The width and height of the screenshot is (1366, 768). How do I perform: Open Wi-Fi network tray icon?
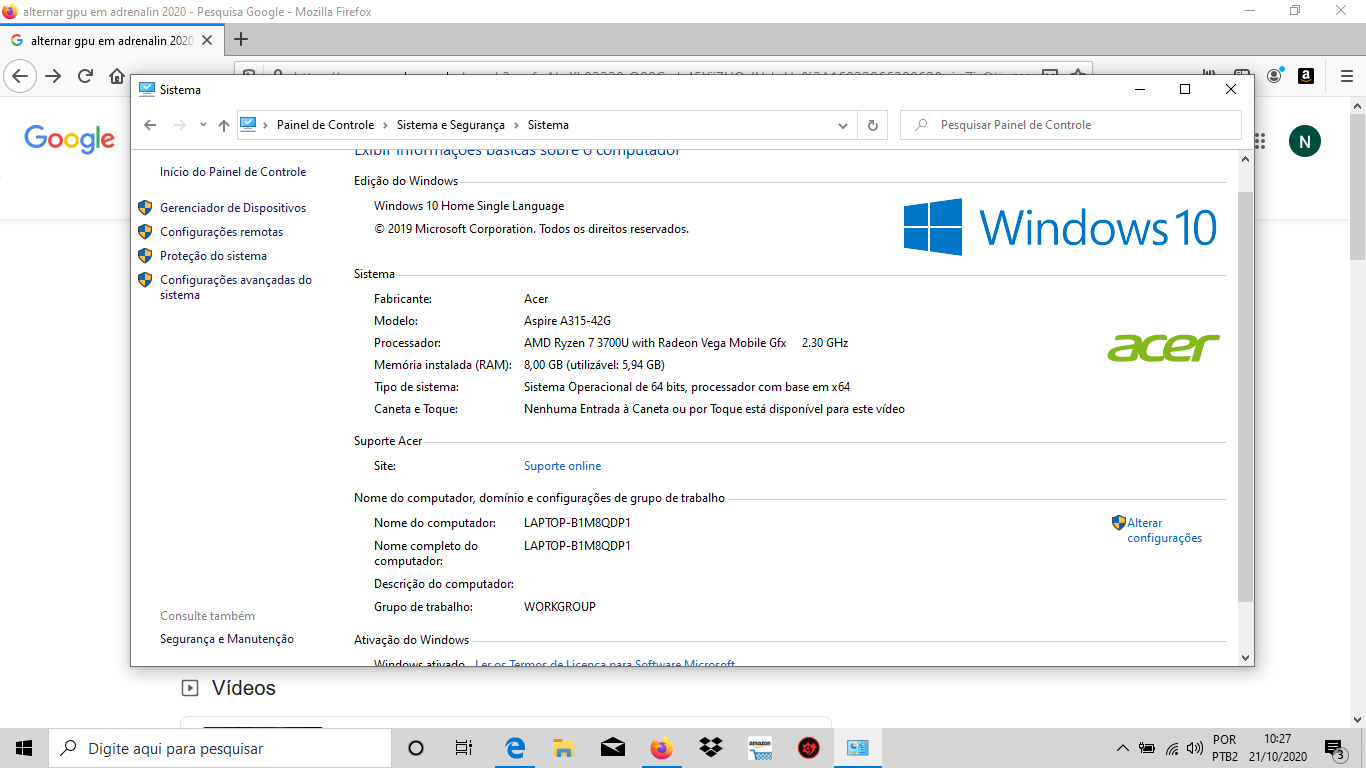[1172, 748]
